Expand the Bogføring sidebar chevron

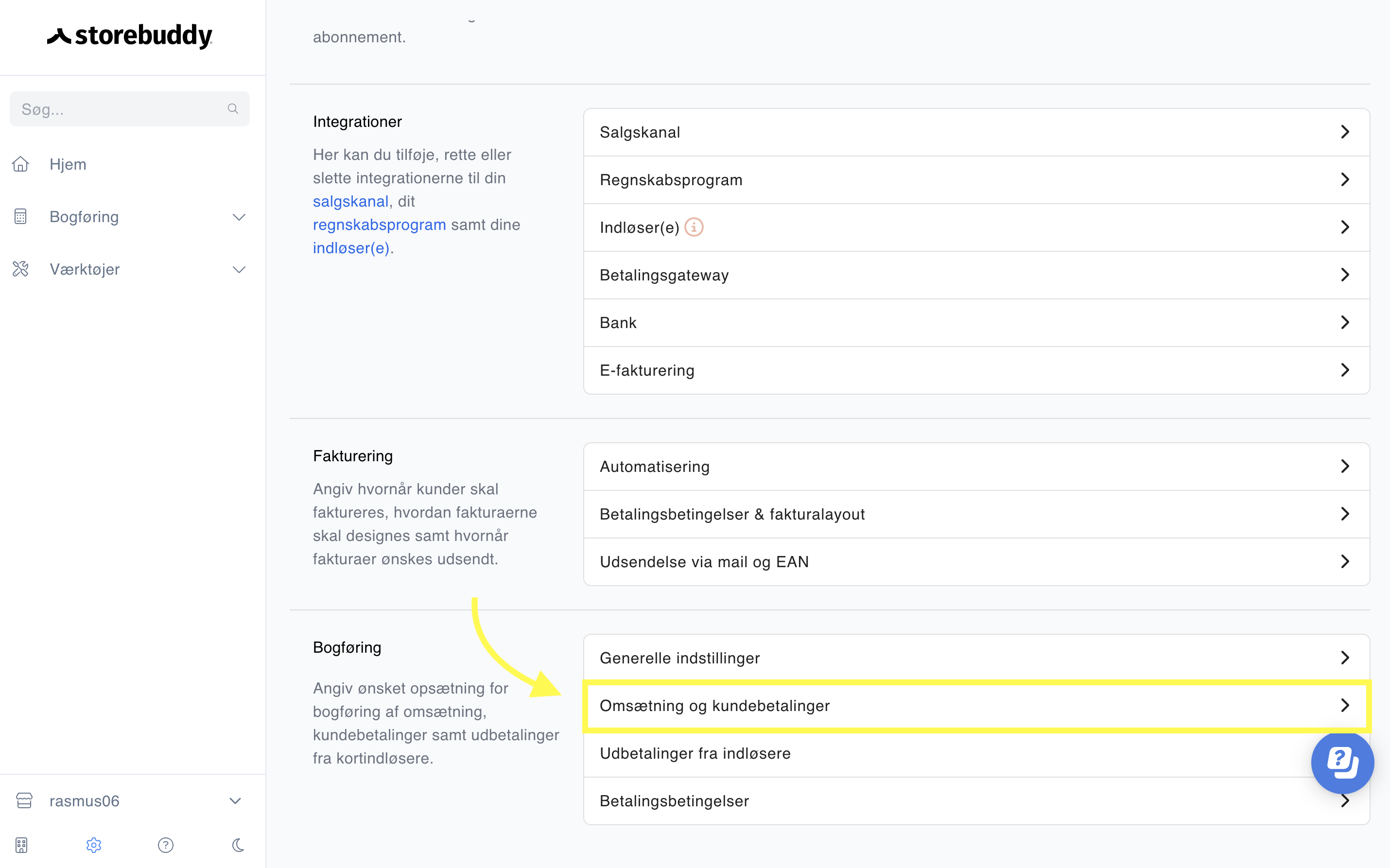point(239,217)
